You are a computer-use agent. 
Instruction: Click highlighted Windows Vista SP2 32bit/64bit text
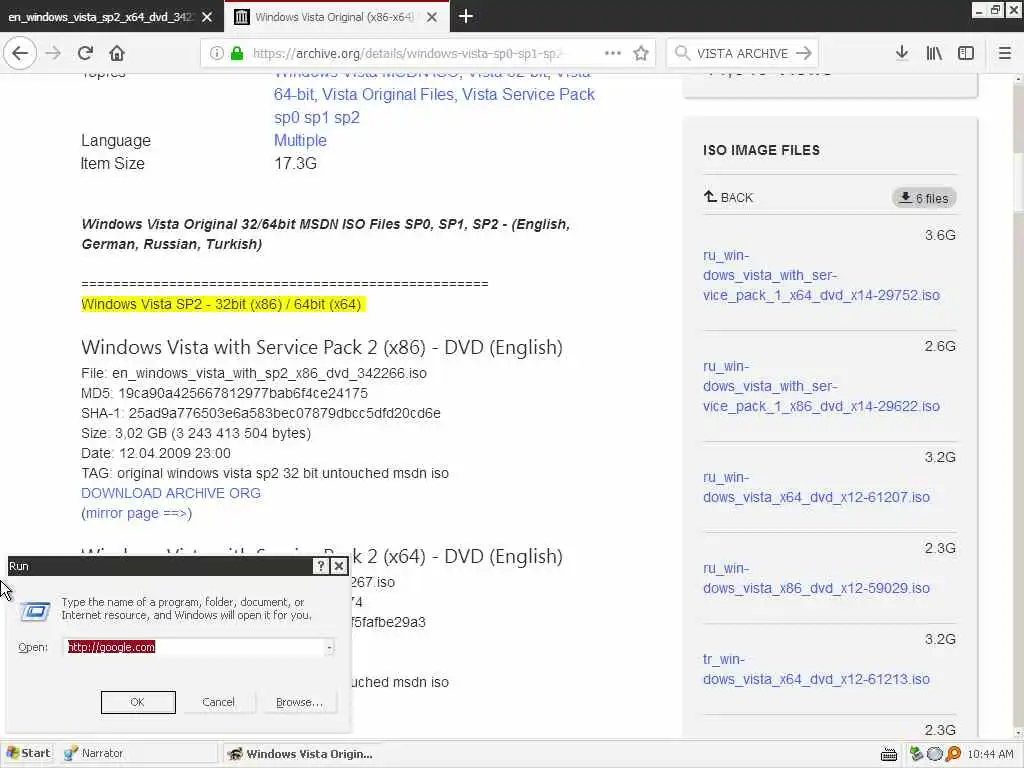coord(221,304)
